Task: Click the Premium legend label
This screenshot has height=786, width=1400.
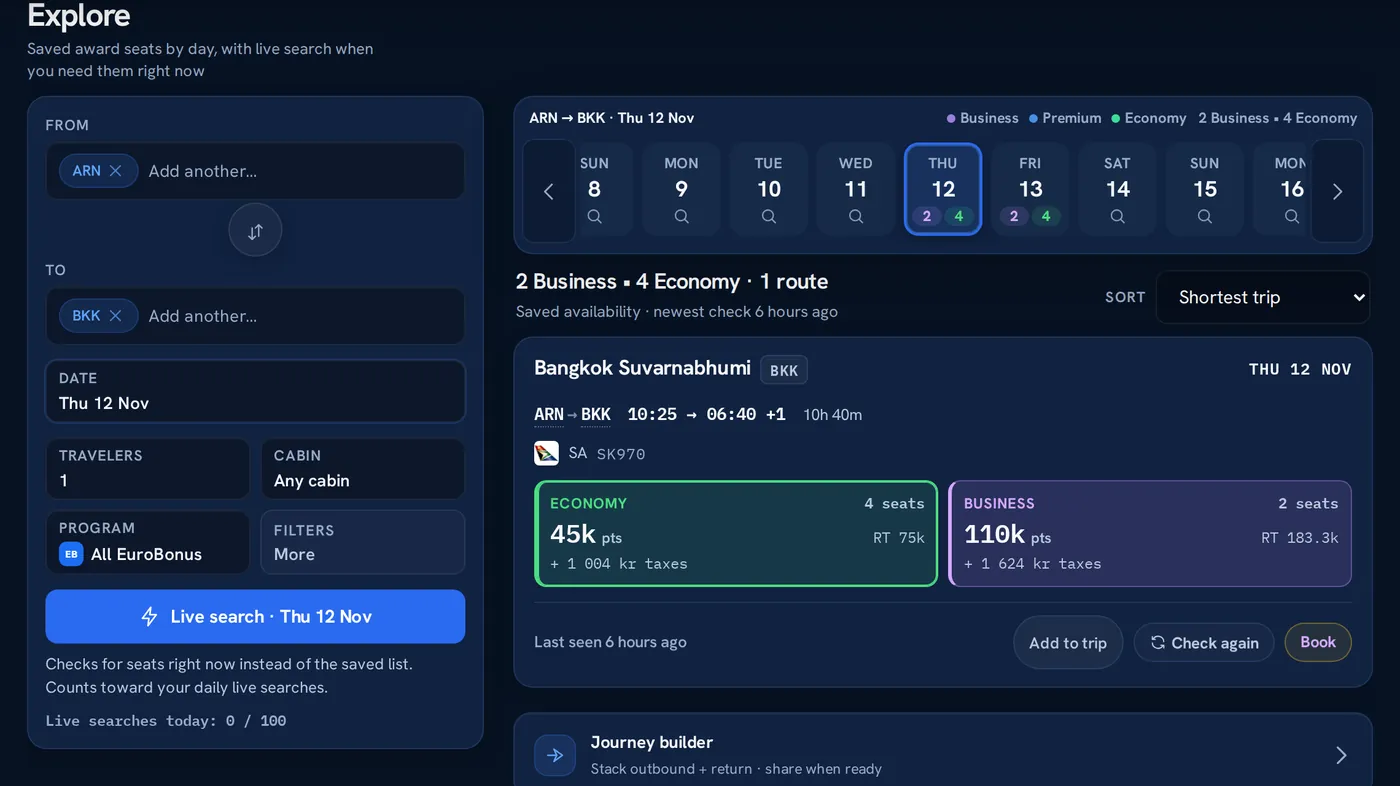Action: click(1072, 118)
